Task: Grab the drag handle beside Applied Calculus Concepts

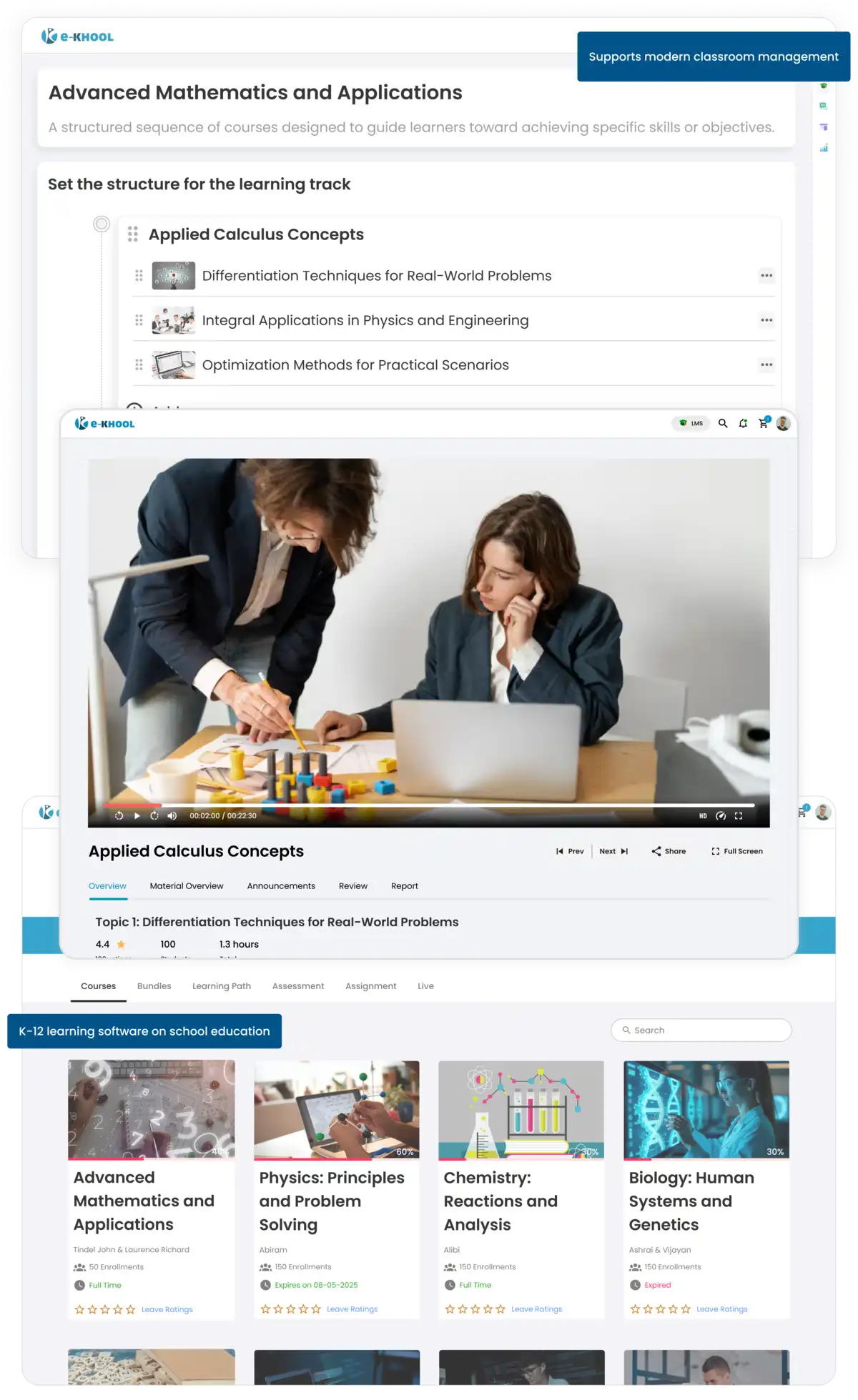Action: (133, 234)
